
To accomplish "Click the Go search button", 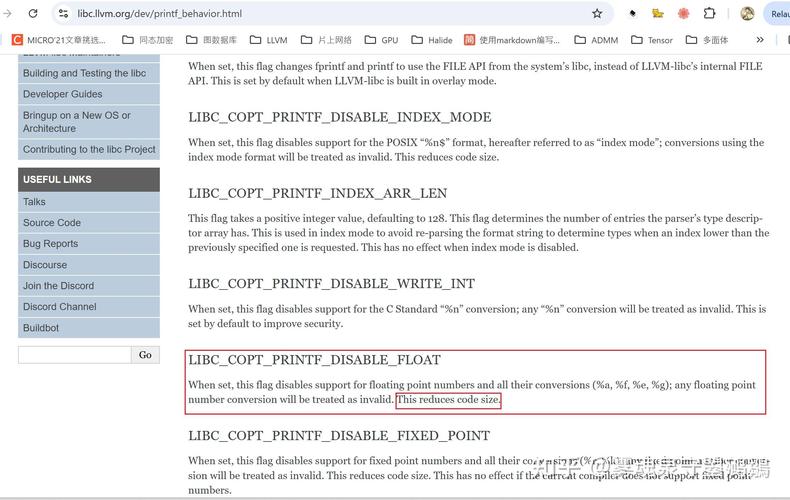I will coord(145,355).
